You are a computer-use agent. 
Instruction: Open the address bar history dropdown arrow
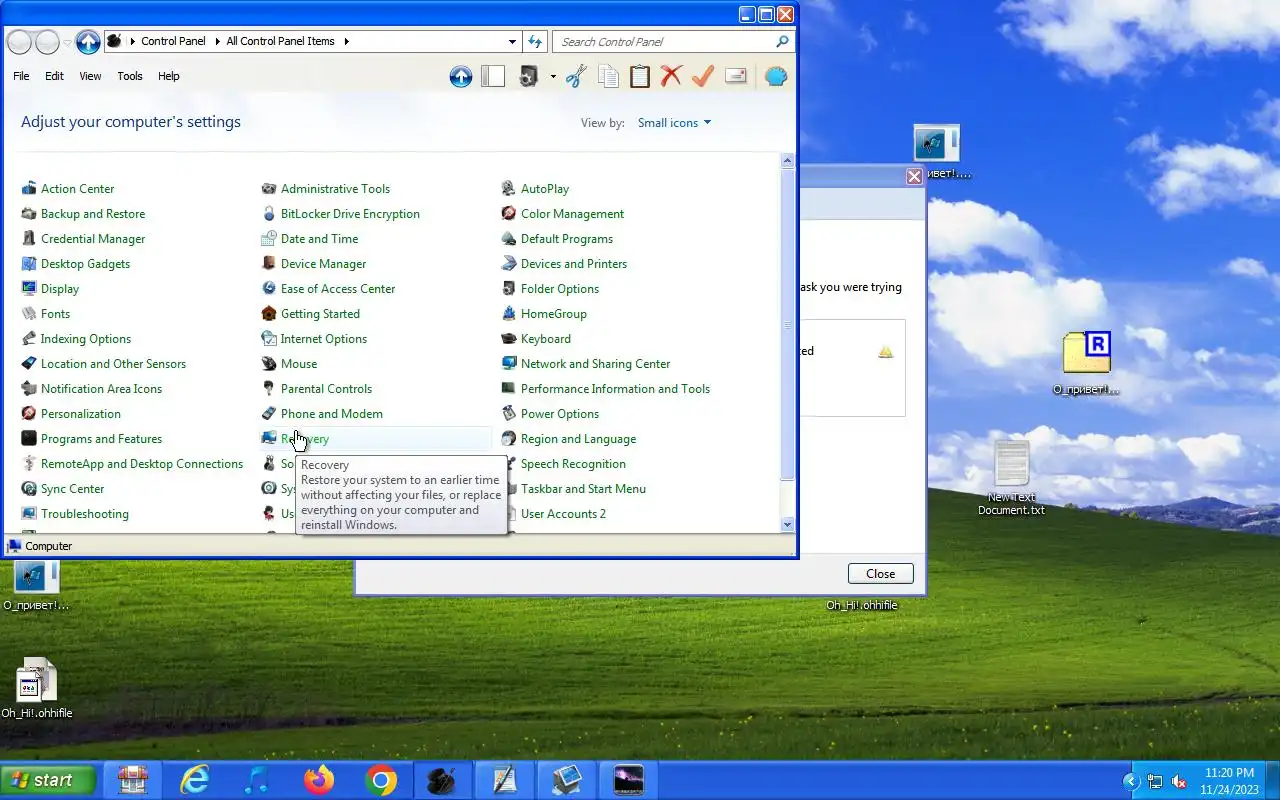point(512,41)
